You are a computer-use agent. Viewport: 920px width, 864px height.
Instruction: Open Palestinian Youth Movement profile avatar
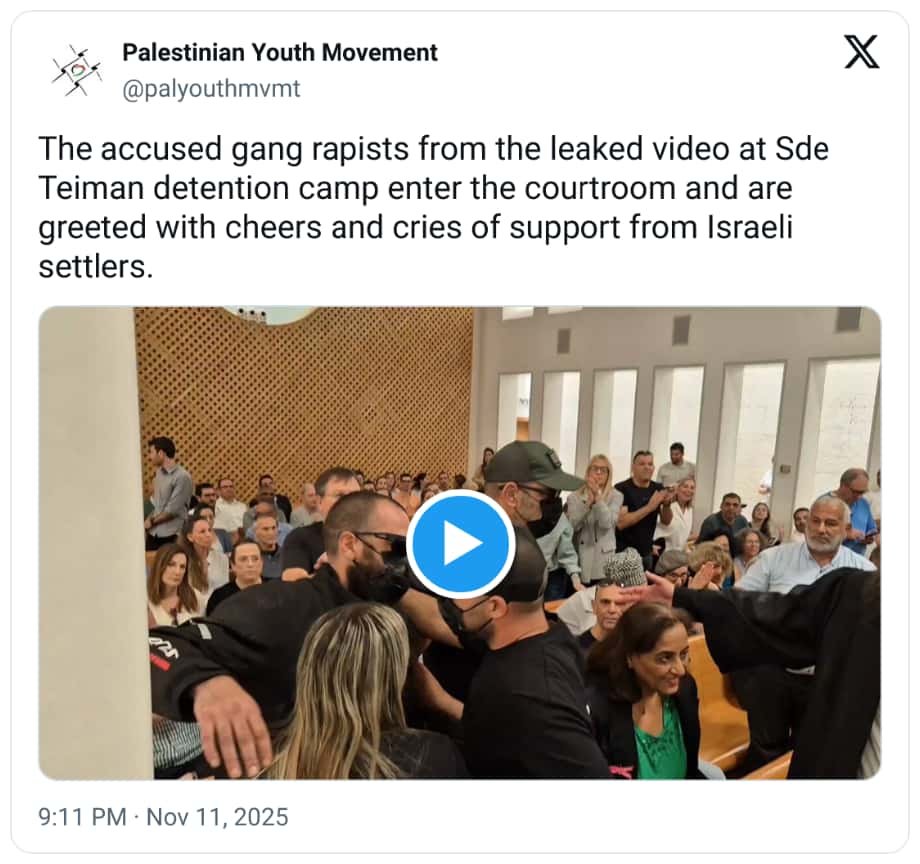point(76,70)
